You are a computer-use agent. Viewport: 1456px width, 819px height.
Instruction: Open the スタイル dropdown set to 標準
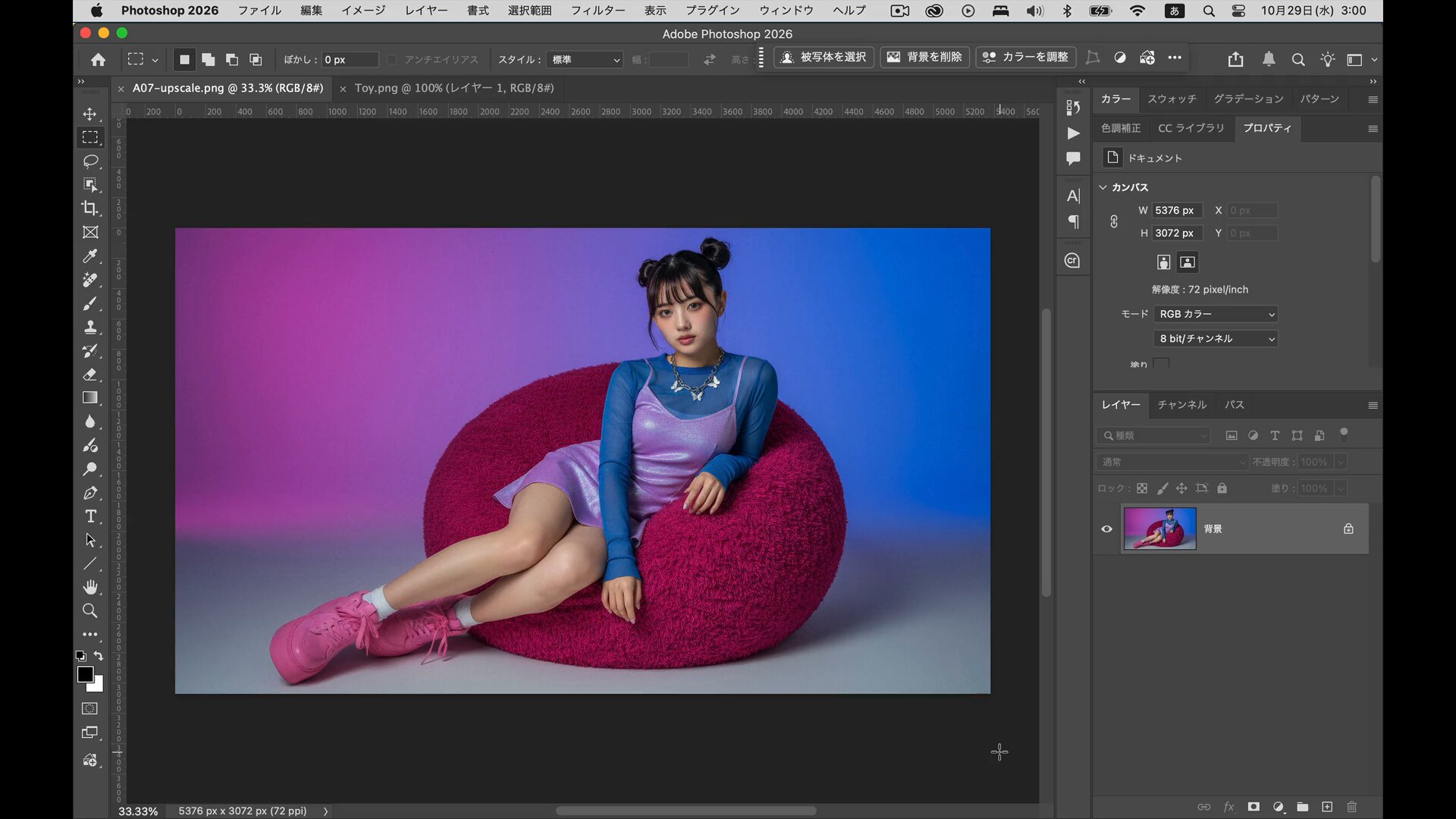coord(585,59)
